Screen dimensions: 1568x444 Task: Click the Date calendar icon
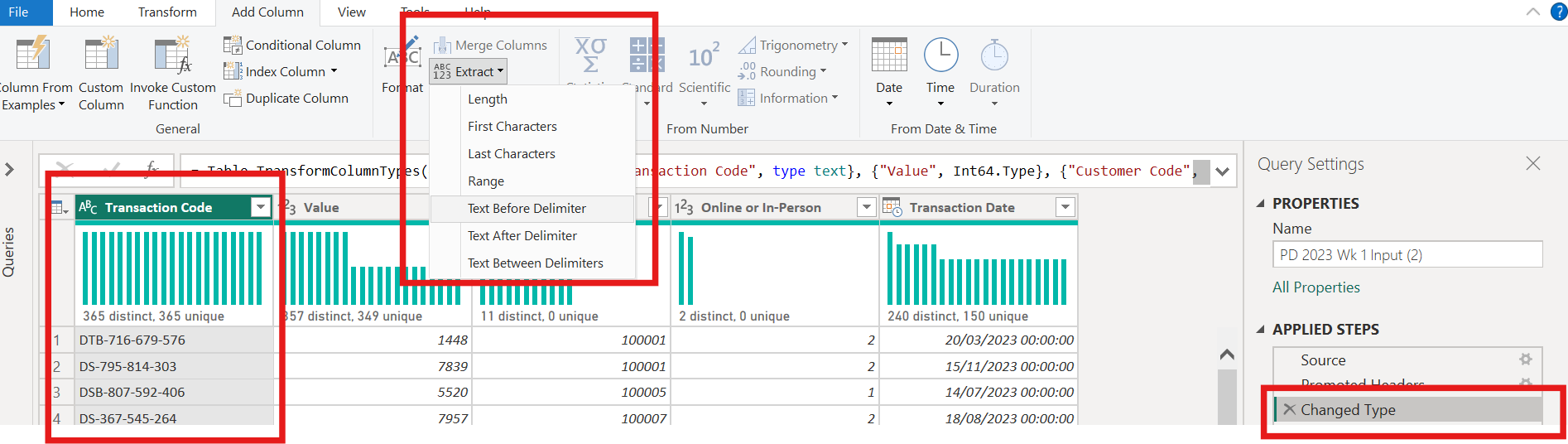point(889,55)
